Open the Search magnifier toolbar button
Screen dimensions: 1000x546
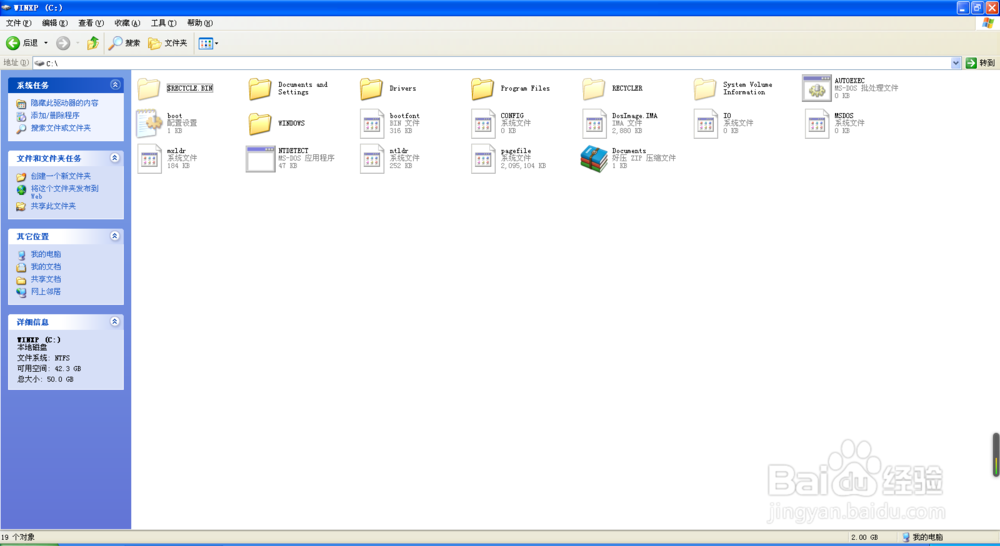pyautogui.click(x=124, y=43)
